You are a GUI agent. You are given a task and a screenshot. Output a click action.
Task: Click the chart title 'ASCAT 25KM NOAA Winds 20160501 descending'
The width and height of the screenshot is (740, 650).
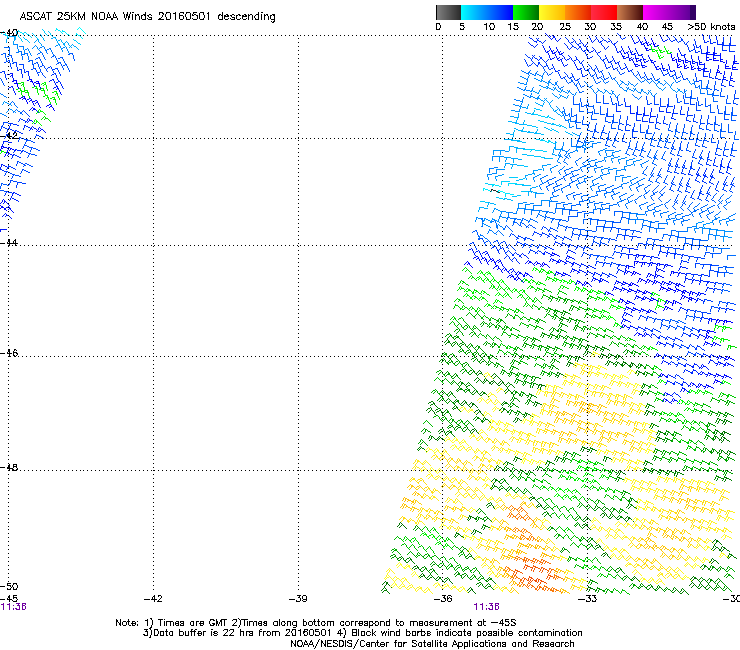click(147, 17)
